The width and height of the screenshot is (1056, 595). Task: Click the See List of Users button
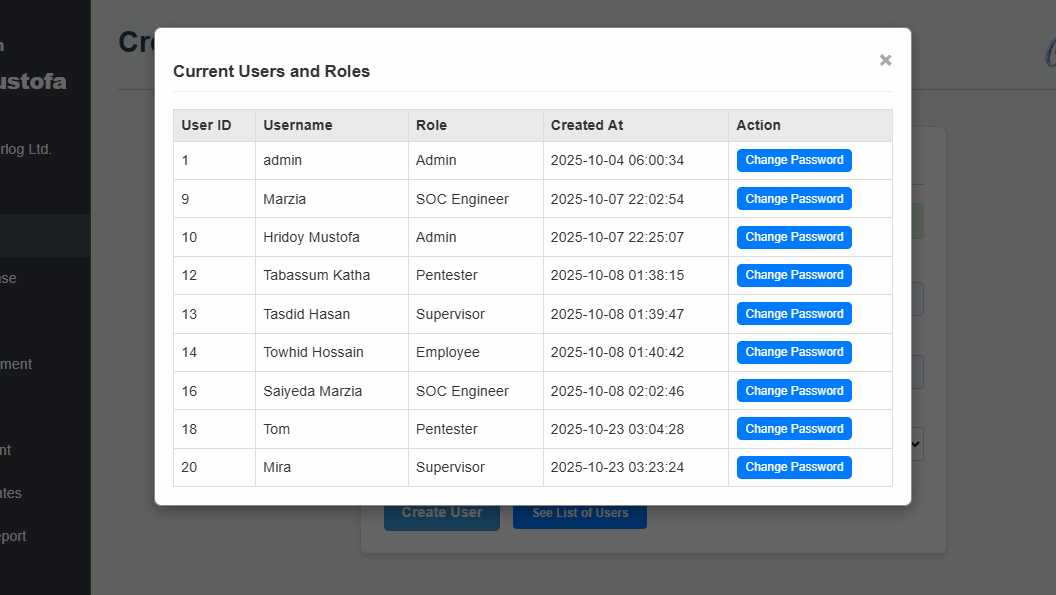(x=580, y=513)
